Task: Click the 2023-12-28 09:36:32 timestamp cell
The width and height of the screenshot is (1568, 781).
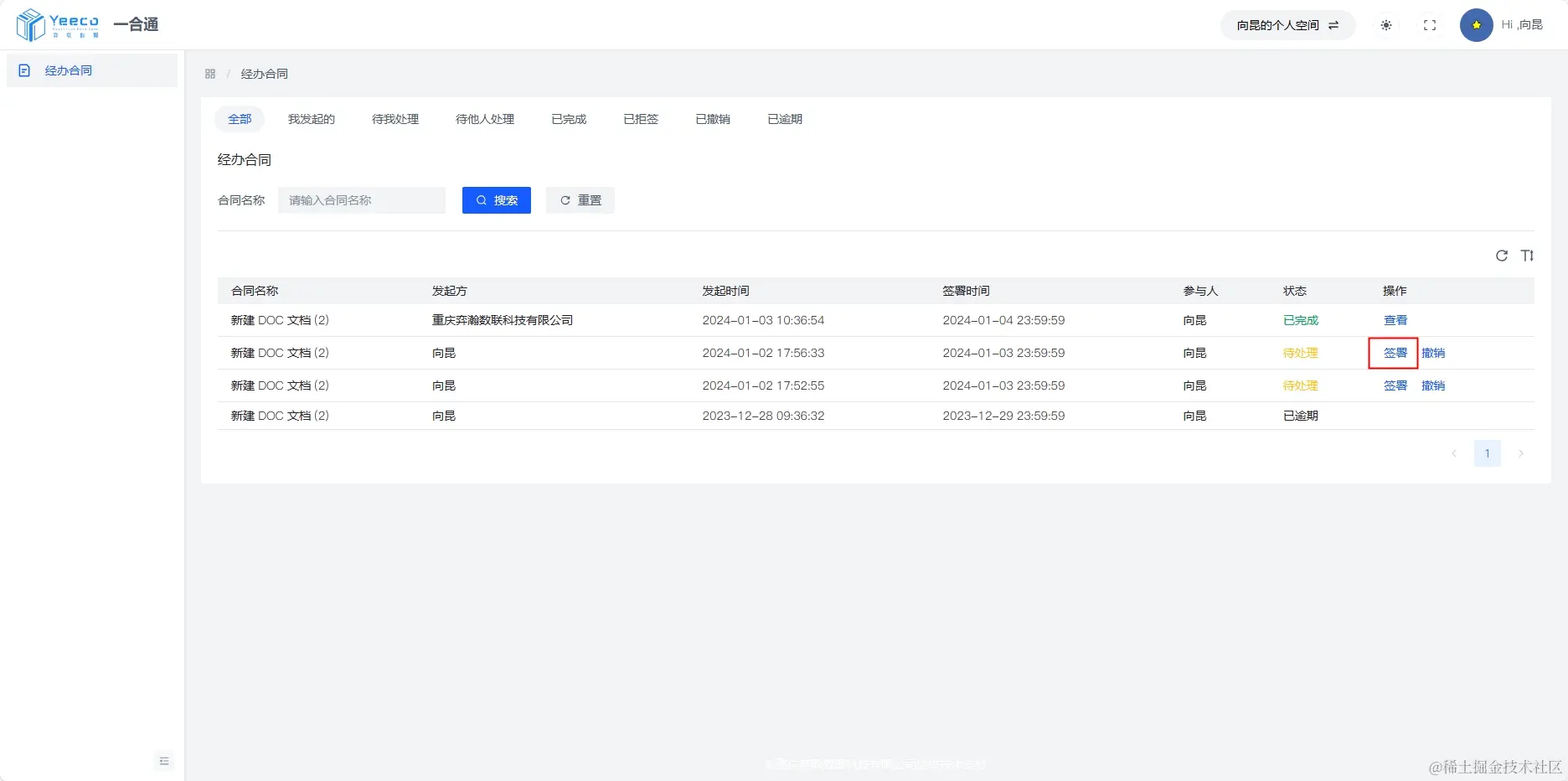Action: pyautogui.click(x=763, y=416)
